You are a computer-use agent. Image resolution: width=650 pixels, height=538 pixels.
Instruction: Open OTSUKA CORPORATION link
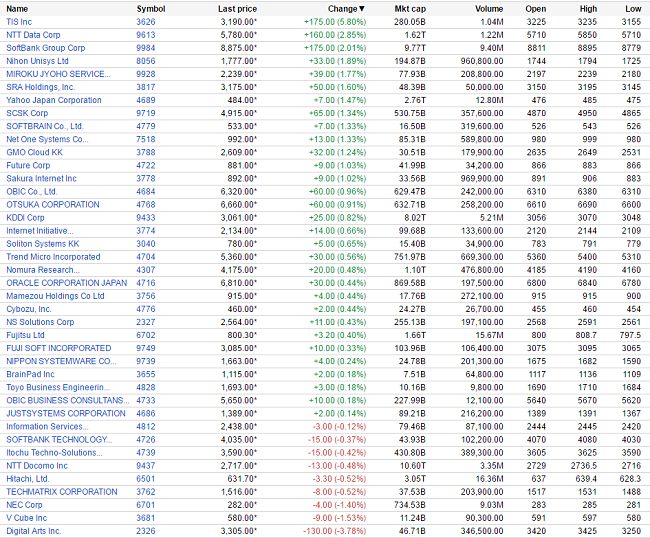(53, 205)
